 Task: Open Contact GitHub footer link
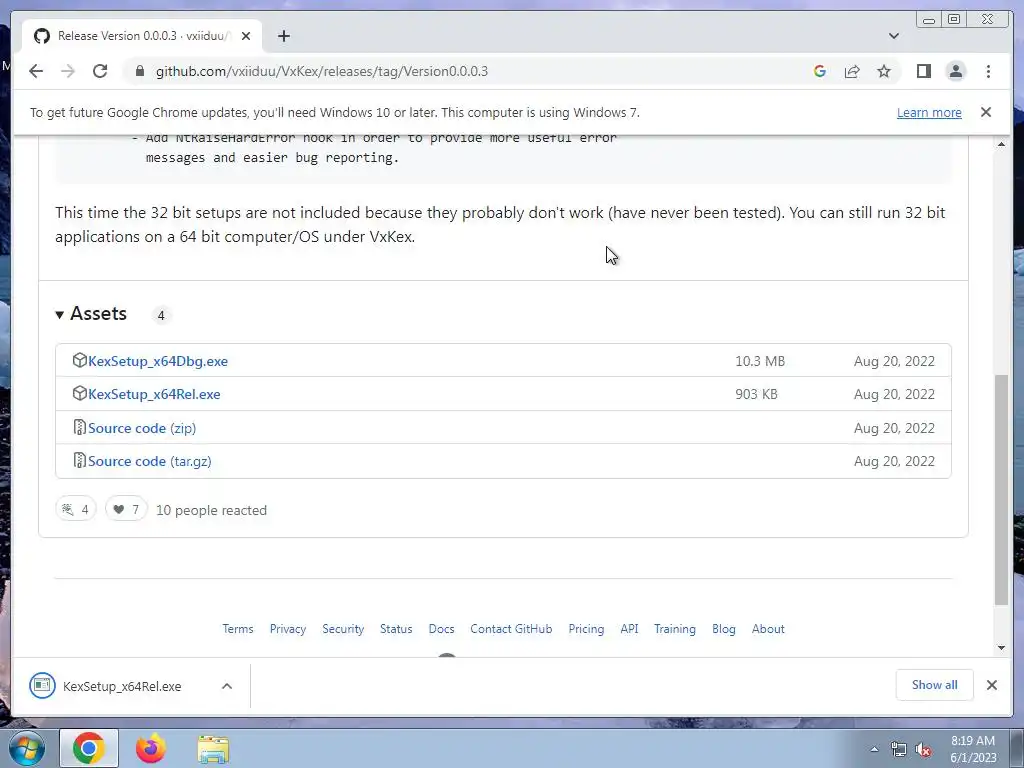(x=511, y=629)
